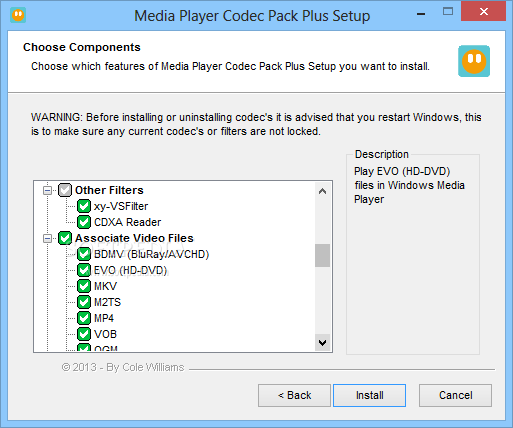Uncheck the CDXA Reader checkbox
This screenshot has height=428, width=513.
pyautogui.click(x=84, y=222)
